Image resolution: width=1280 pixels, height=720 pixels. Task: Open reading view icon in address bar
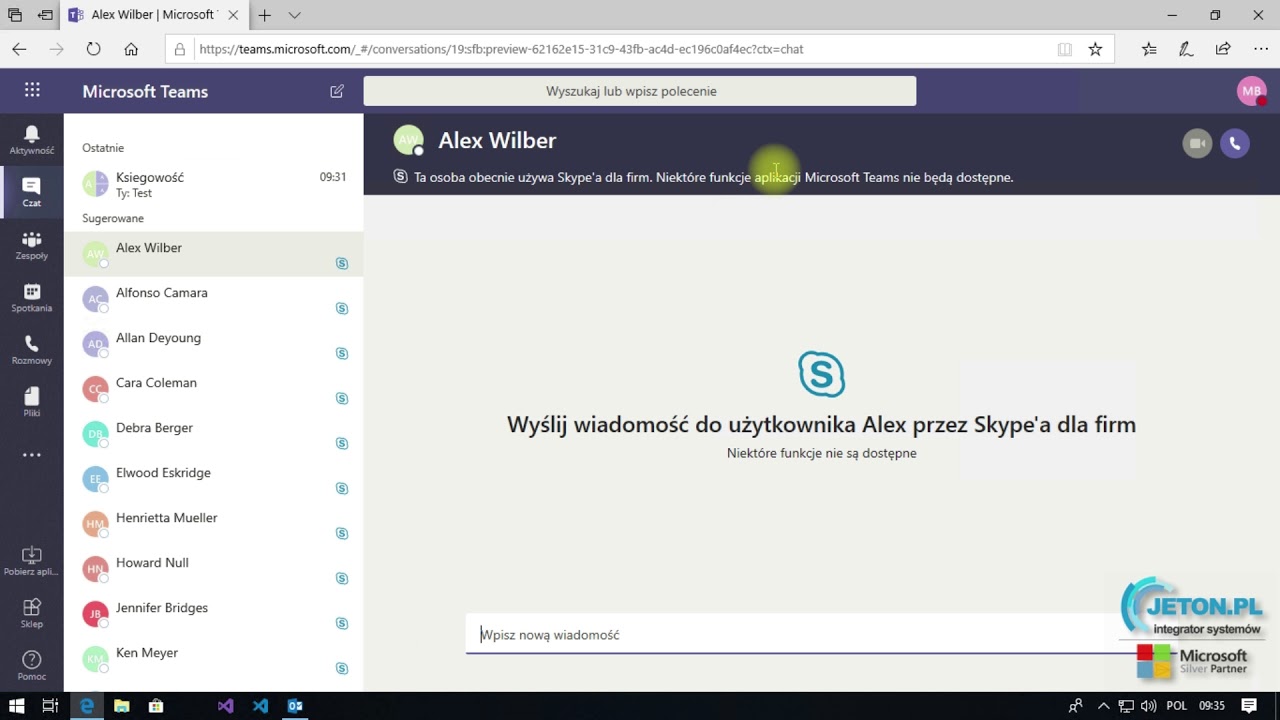[1065, 49]
